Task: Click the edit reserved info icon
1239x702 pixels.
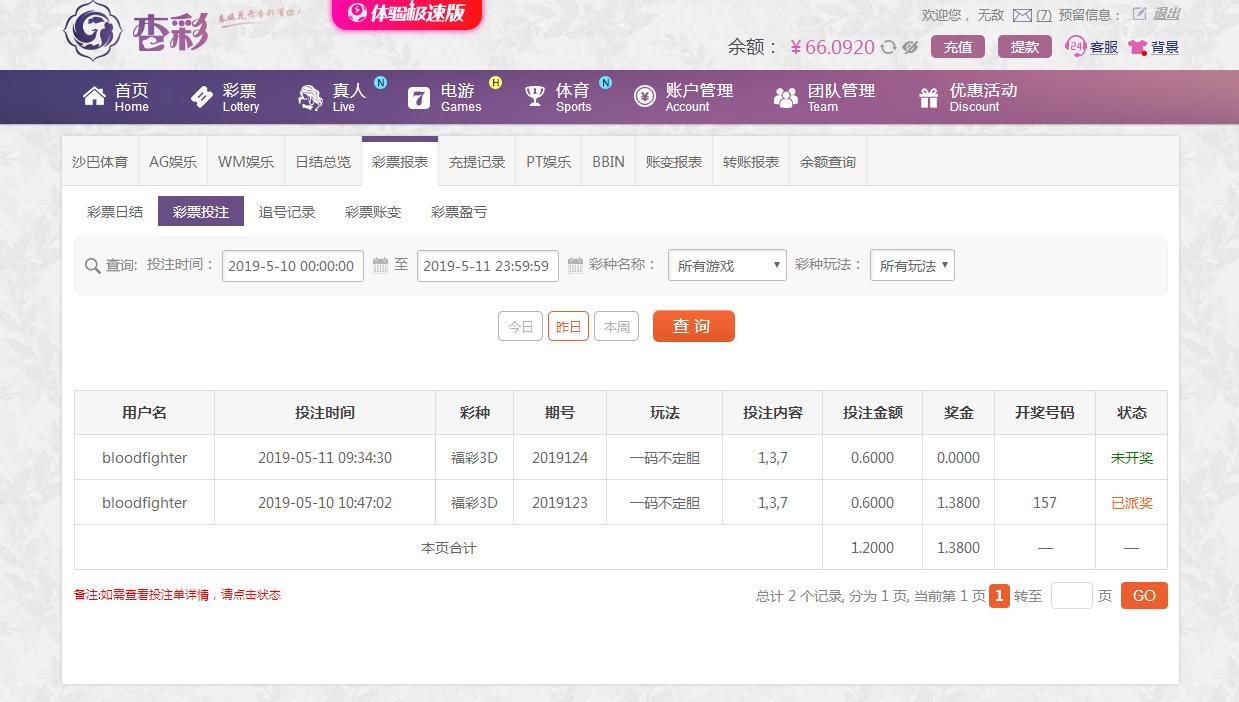Action: (x=1139, y=14)
